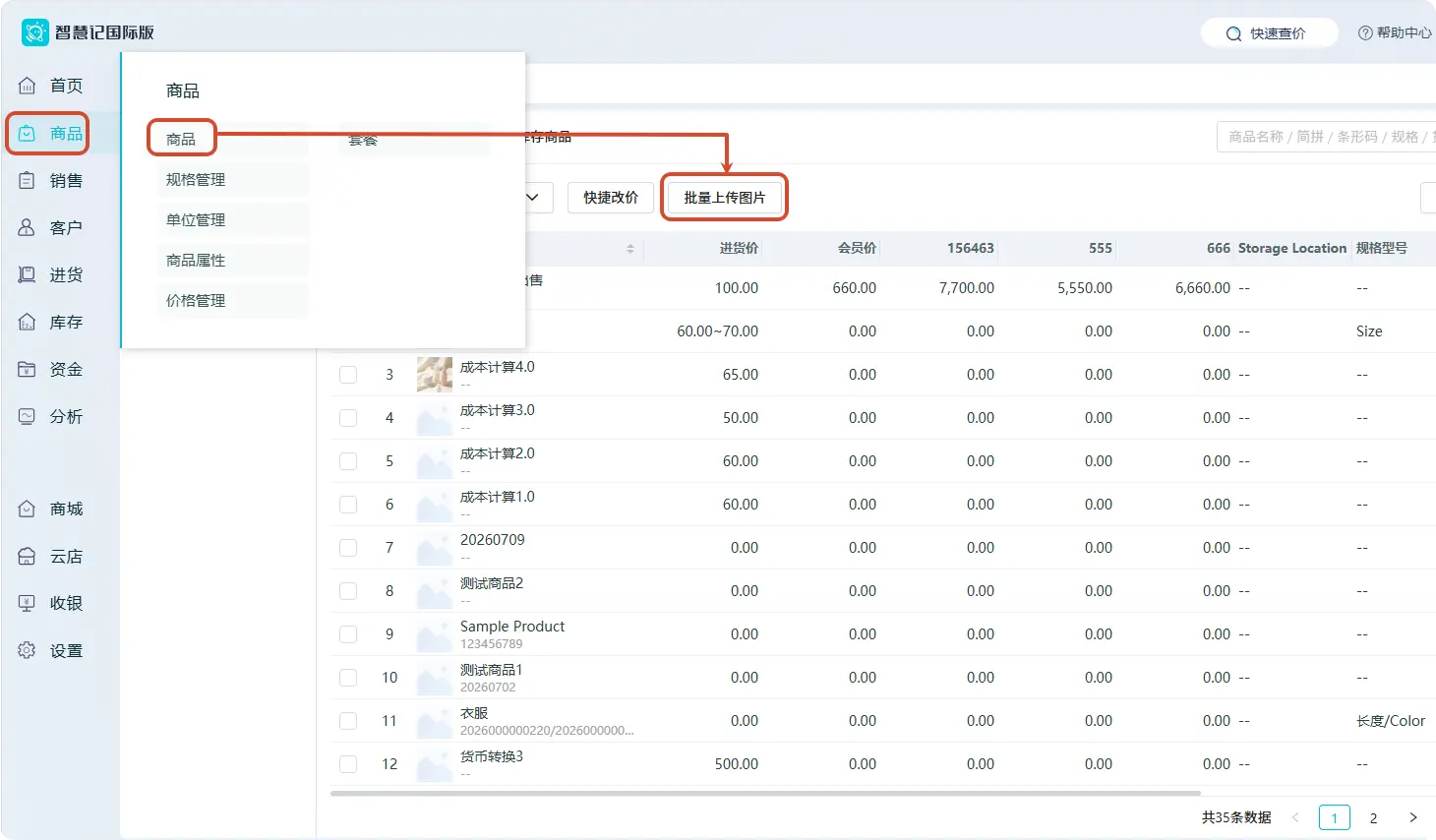Go to previous page with left arrow
This screenshot has height=840, width=1436.
coord(1295,817)
